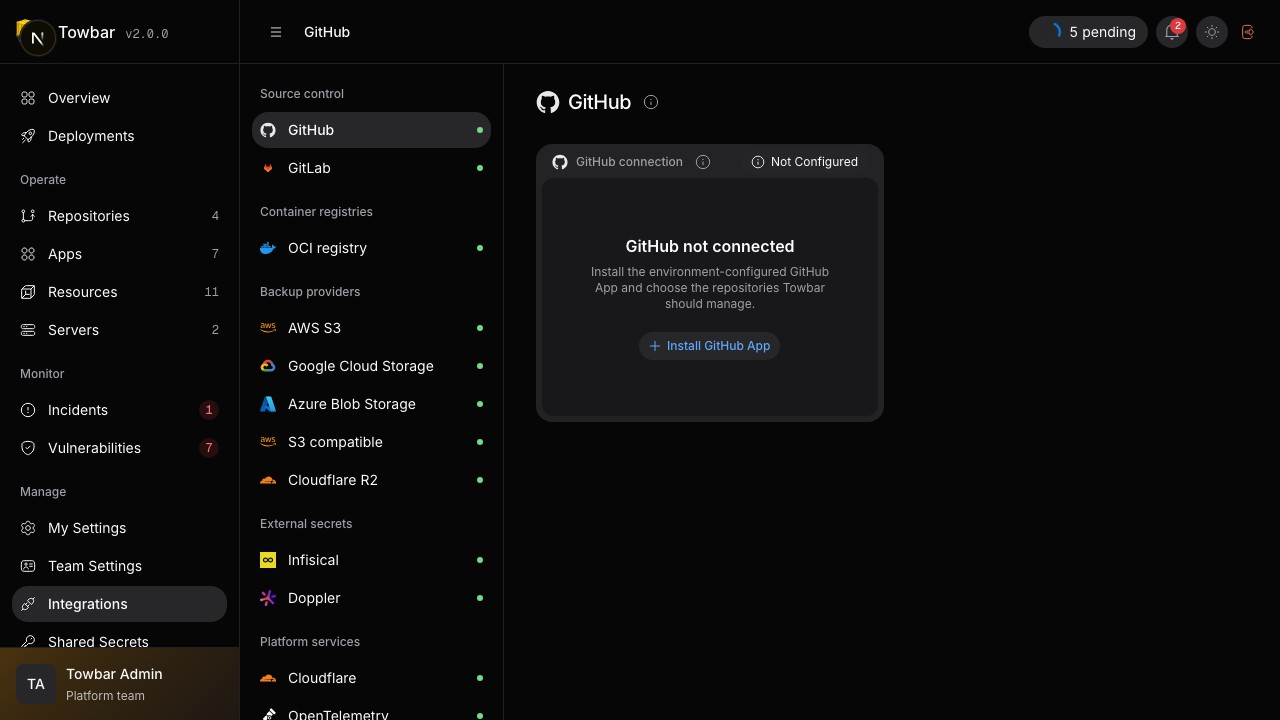Select the Integrations nav item
Image resolution: width=1280 pixels, height=720 pixels.
[119, 604]
